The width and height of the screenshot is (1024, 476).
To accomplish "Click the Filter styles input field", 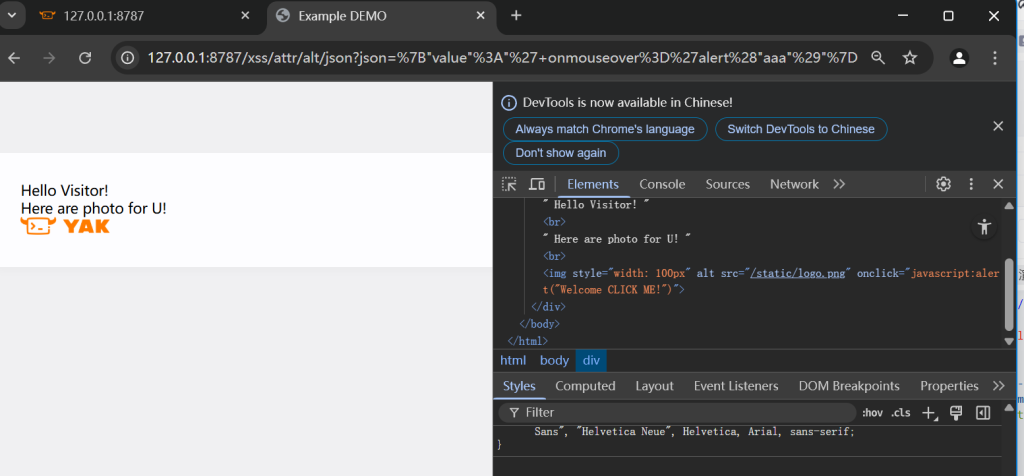I will (680, 412).
